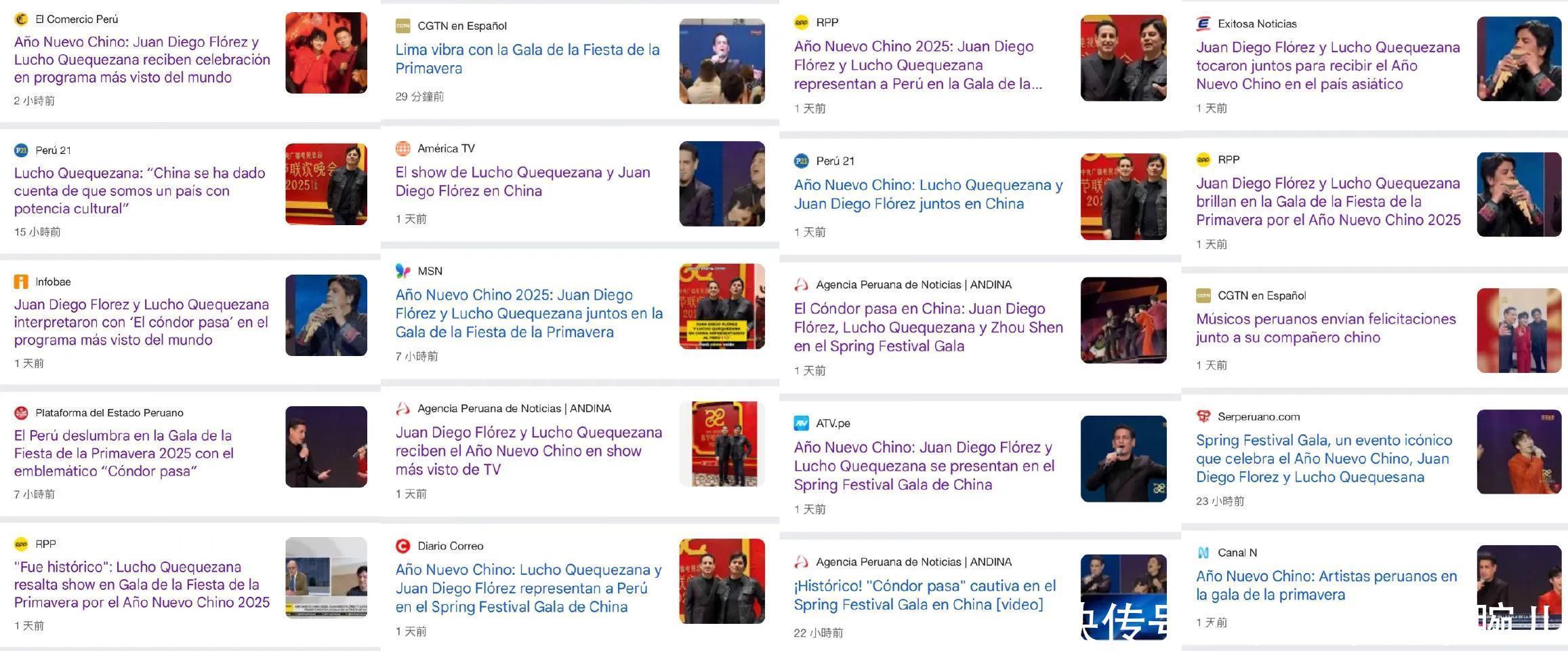Open 'Fue histórico: Lucho Quequezana' RPP article
This screenshot has height=651, width=1568.
pos(142,585)
